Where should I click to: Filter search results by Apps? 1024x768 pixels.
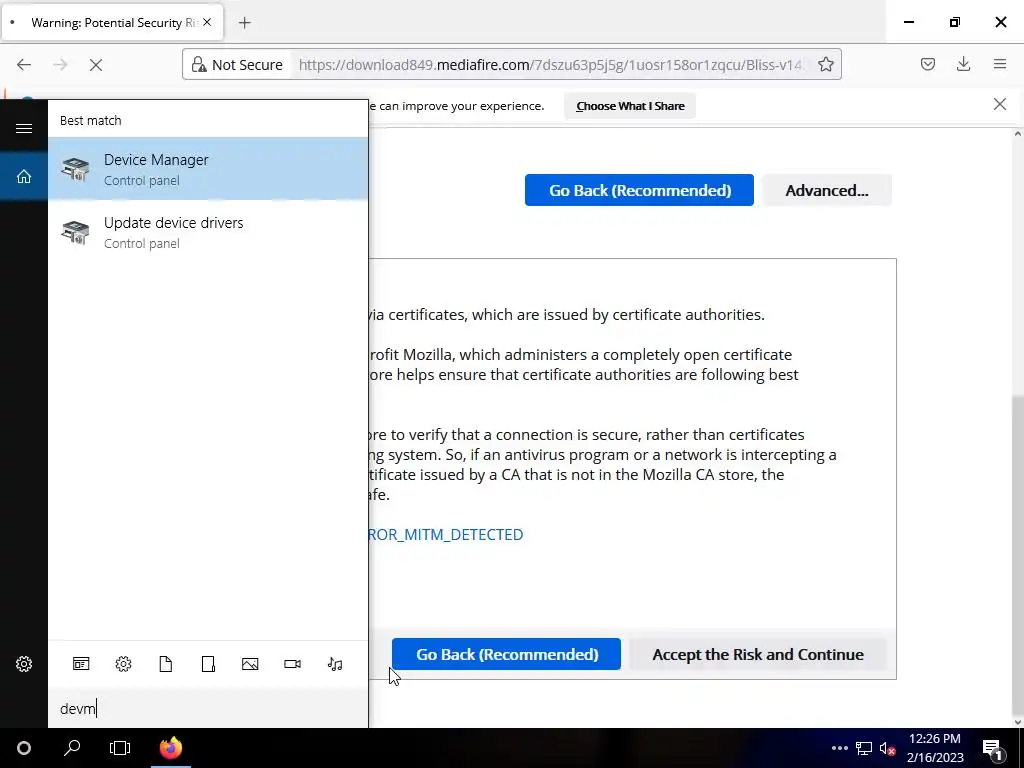[x=81, y=664]
